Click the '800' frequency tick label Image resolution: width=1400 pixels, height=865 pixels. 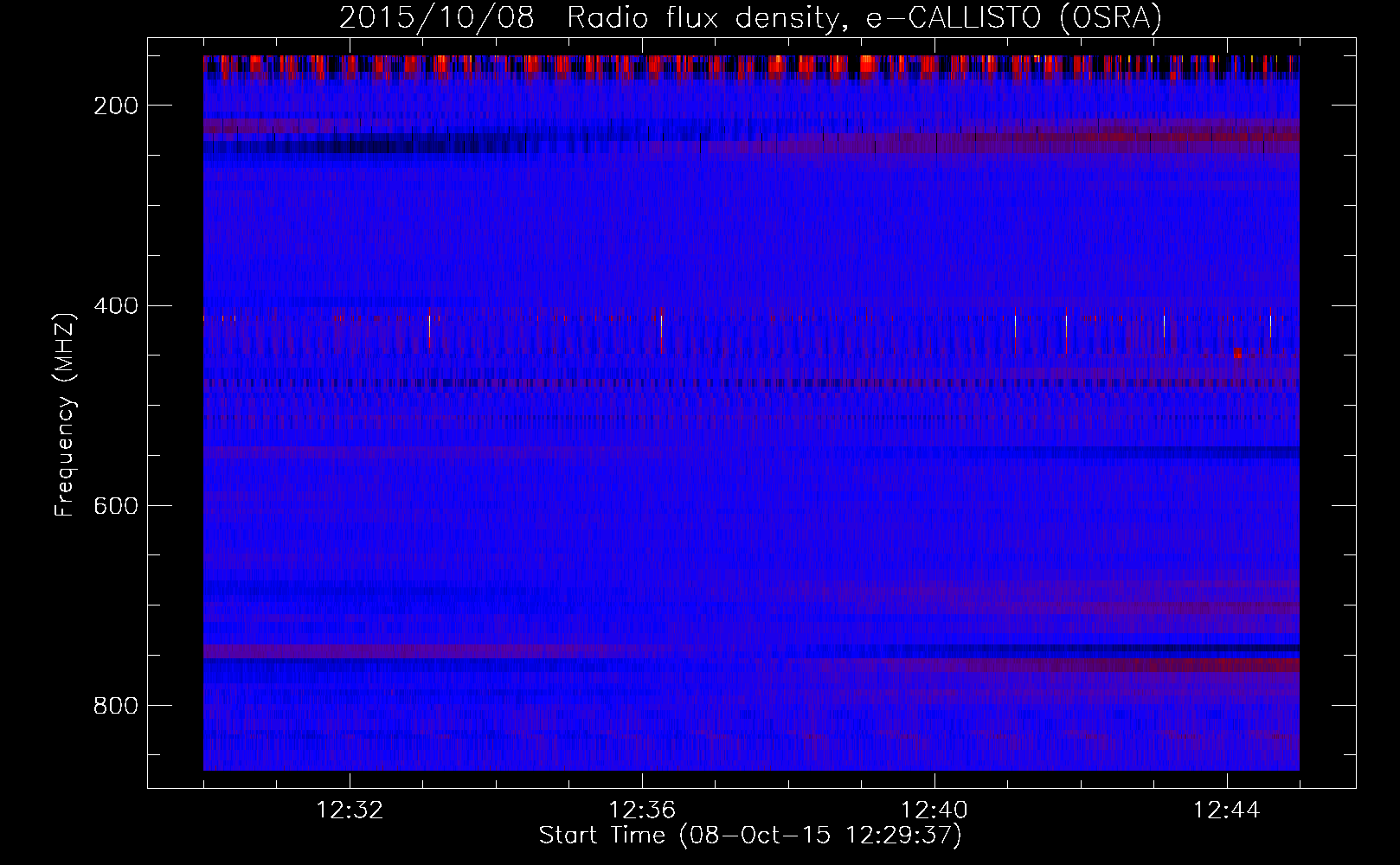tap(116, 706)
